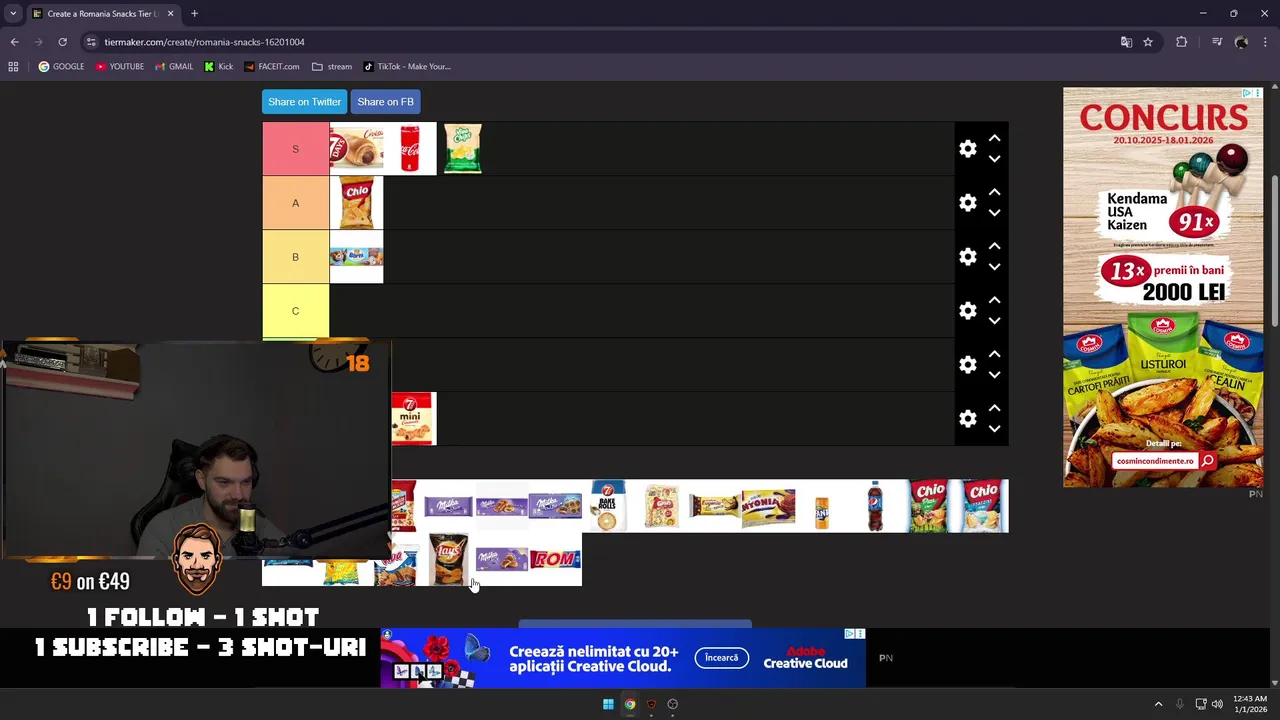Select the yellow B tier label
Image resolution: width=1280 pixels, height=720 pixels.
pos(295,257)
